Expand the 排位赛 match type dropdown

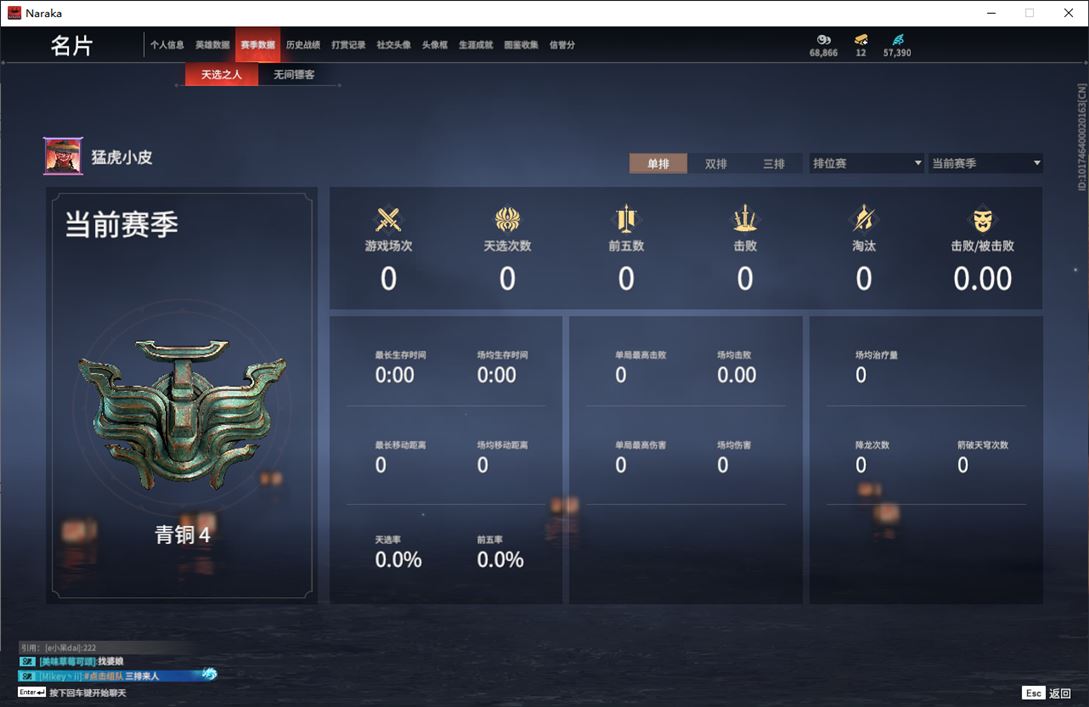[866, 163]
